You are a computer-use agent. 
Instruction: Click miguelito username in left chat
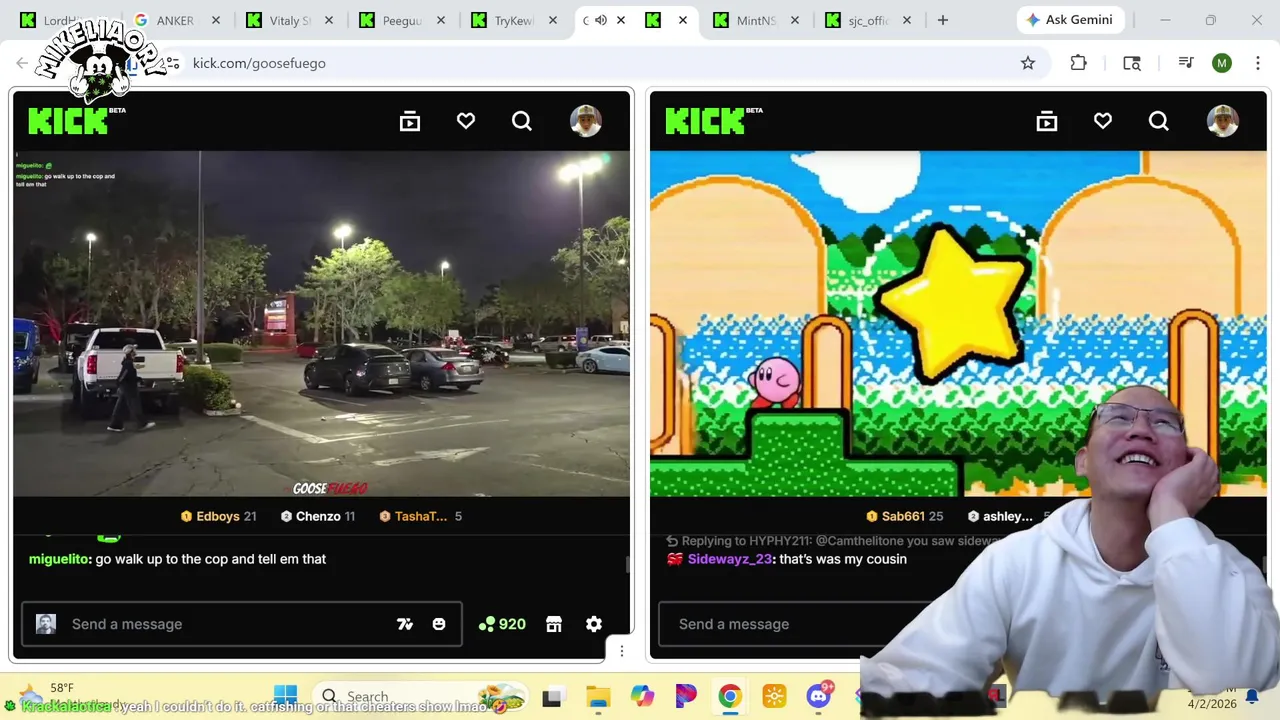[x=59, y=559]
